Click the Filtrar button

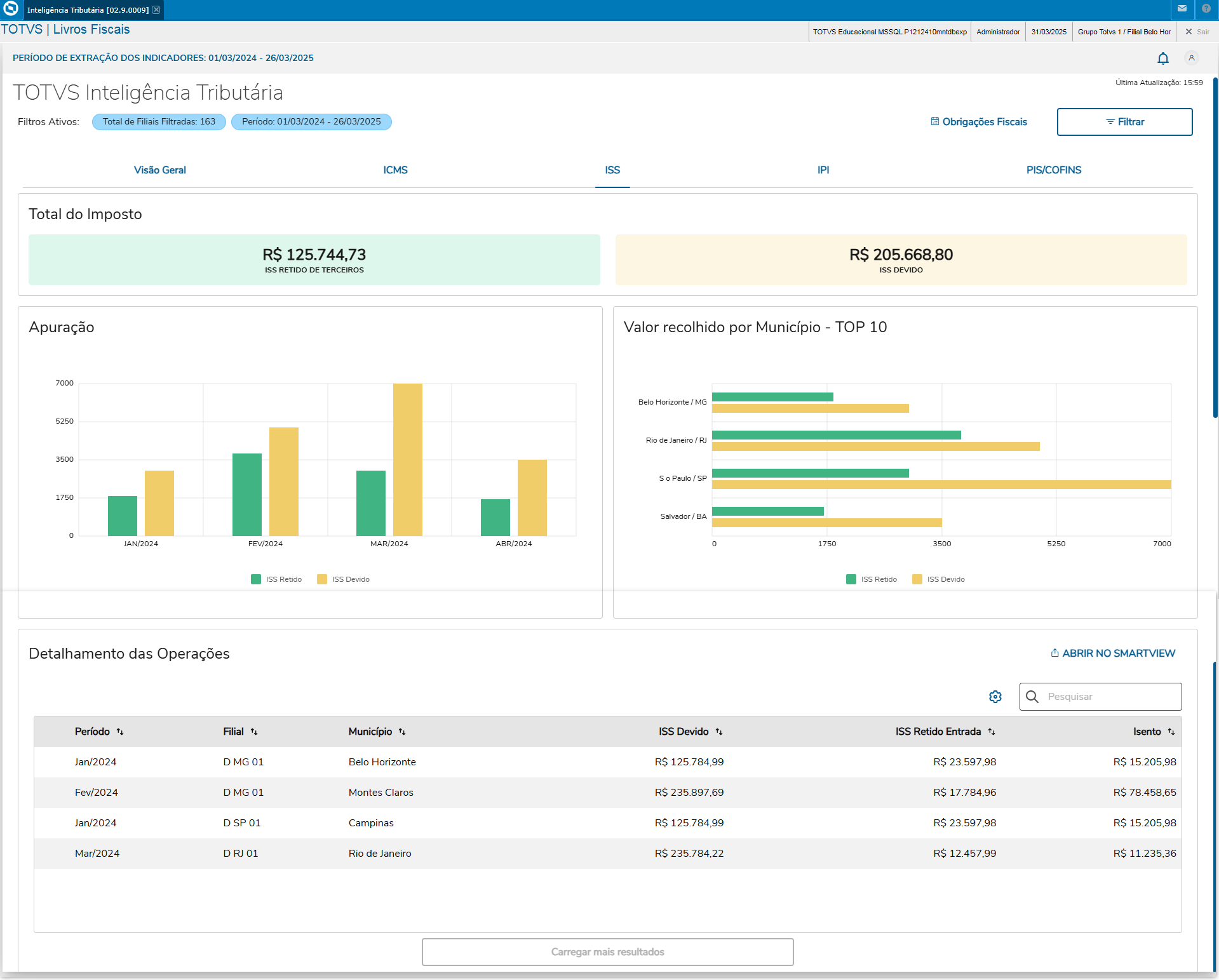(x=1124, y=122)
